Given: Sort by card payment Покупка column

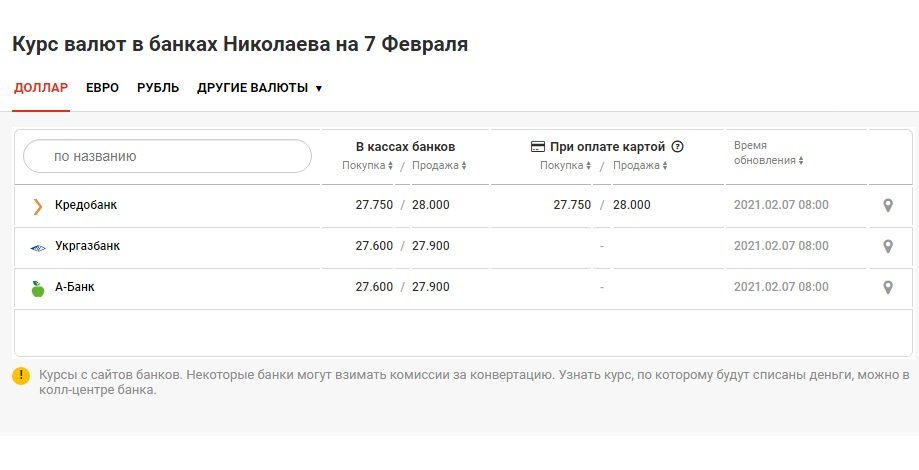Looking at the screenshot, I should pyautogui.click(x=566, y=166).
